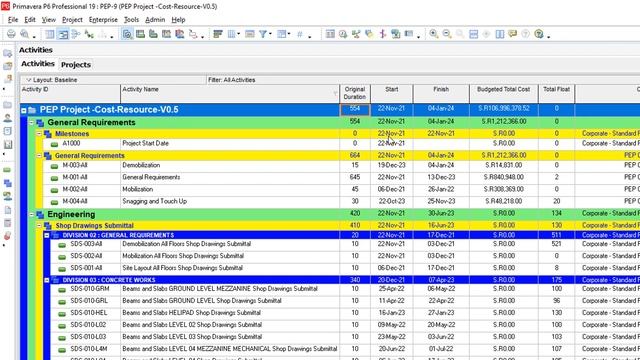This screenshot has height=360, width=640.
Task: Sort by the Activity ID column header
Action: tap(70, 93)
